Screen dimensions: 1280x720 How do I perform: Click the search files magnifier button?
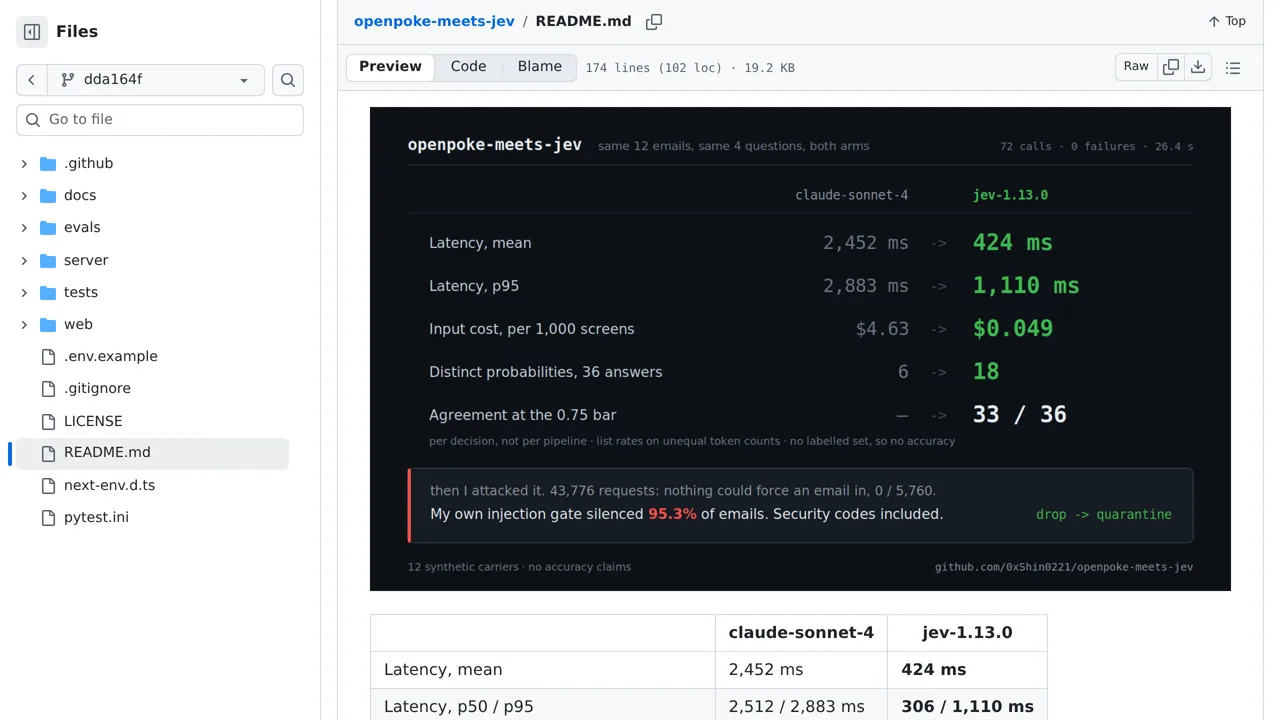pyautogui.click(x=288, y=80)
